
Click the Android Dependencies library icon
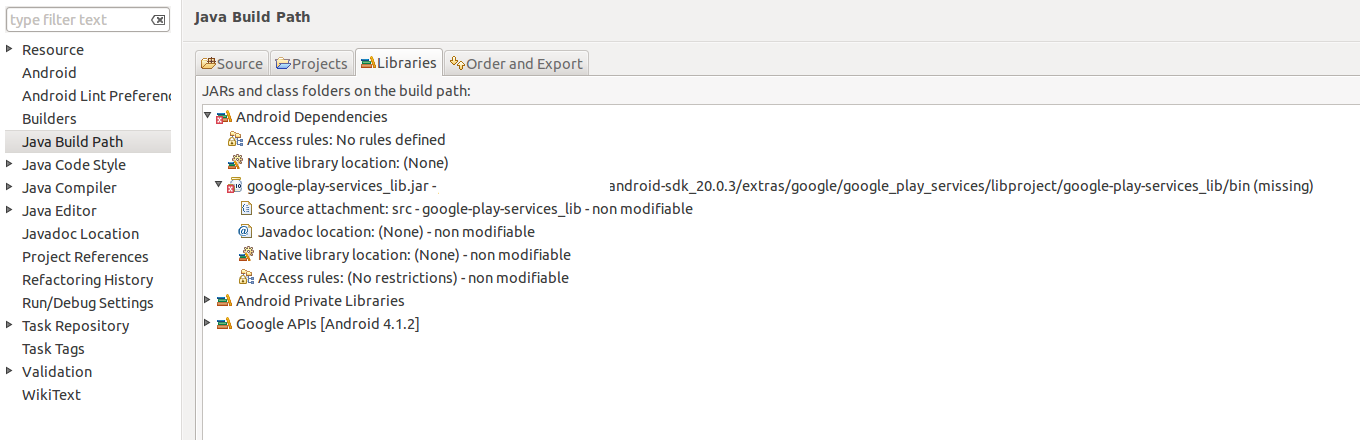(x=224, y=117)
